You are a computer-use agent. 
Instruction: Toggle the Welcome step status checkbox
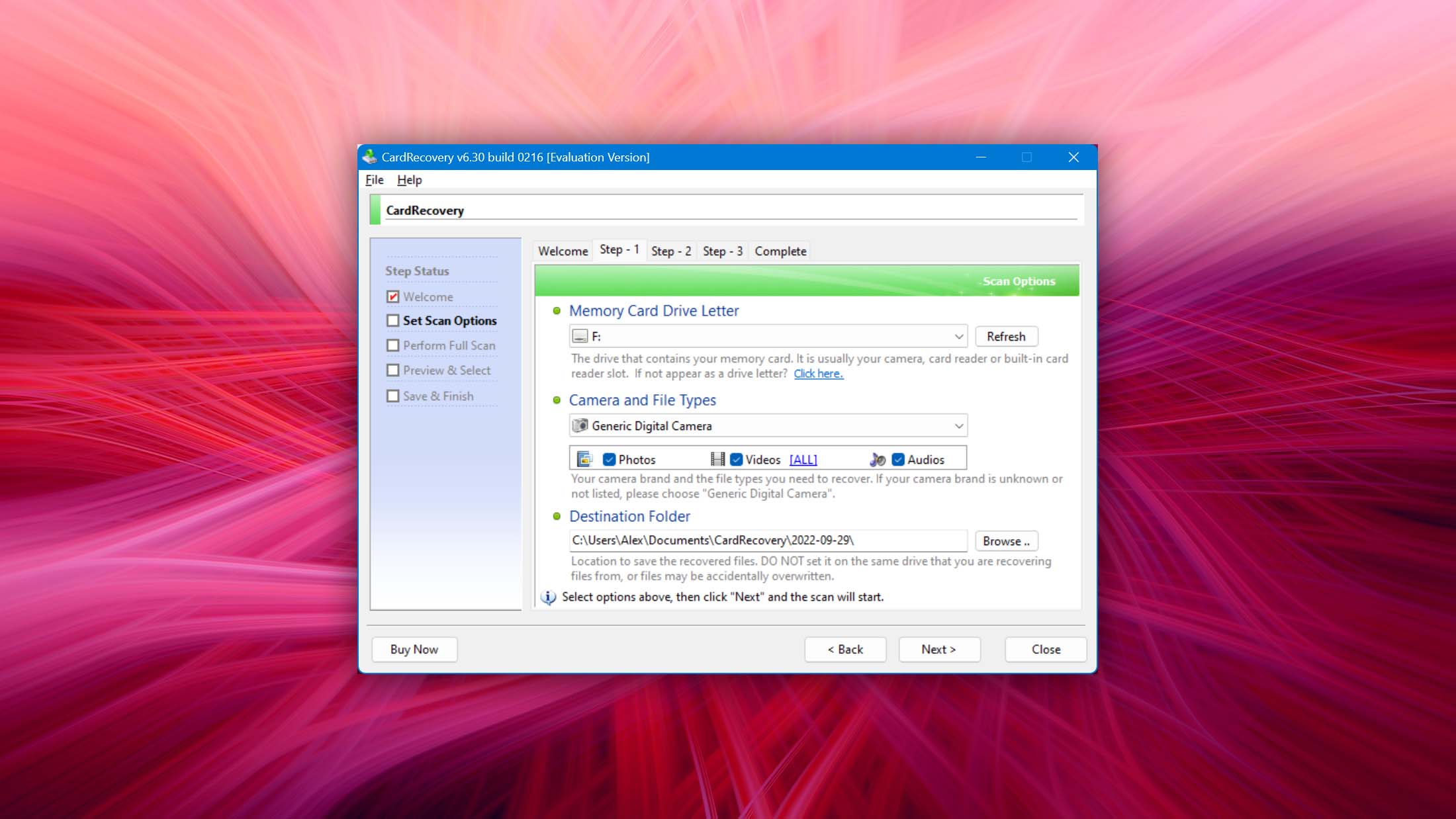point(393,296)
